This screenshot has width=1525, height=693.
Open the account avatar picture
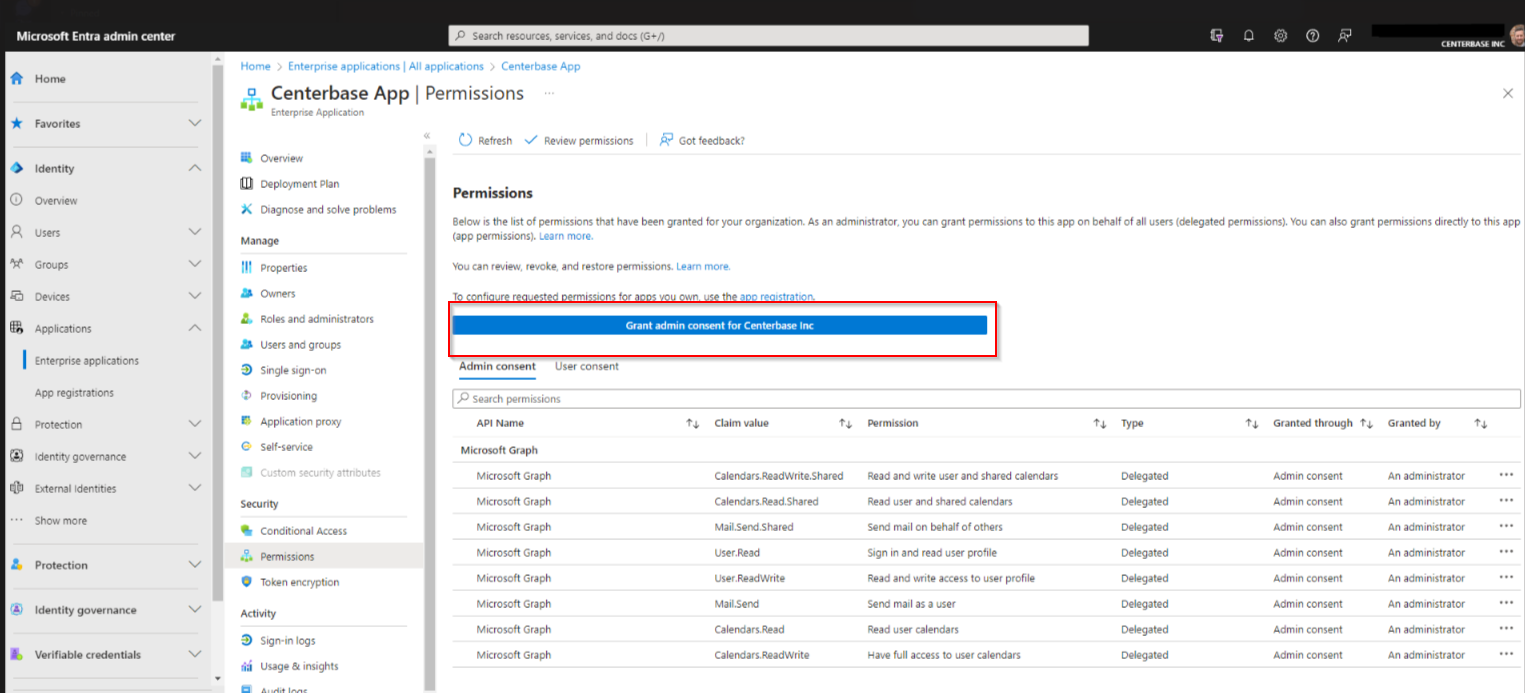click(x=1516, y=36)
